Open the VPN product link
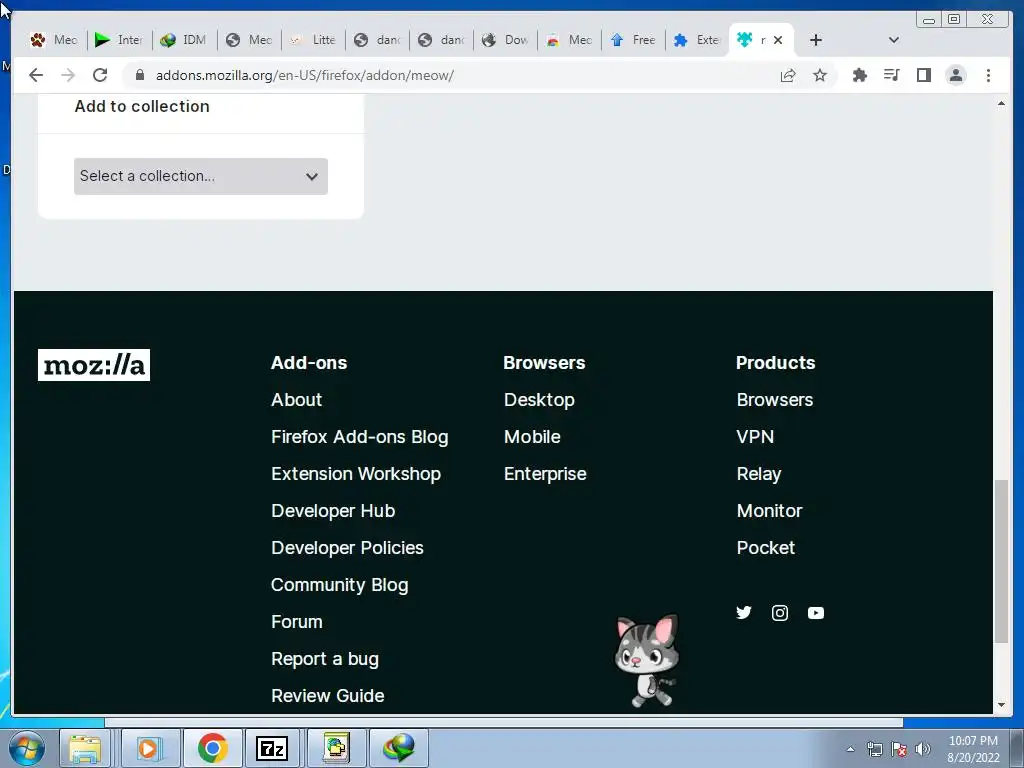The image size is (1024, 768). pyautogui.click(x=755, y=437)
